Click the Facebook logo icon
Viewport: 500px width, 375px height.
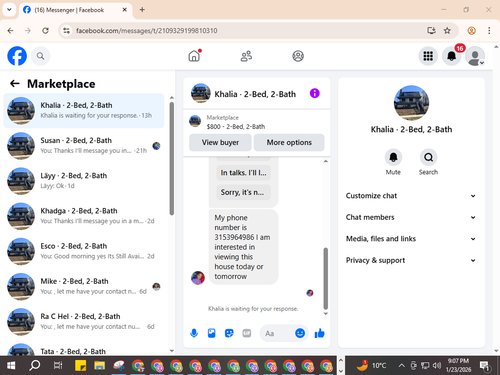tap(17, 56)
